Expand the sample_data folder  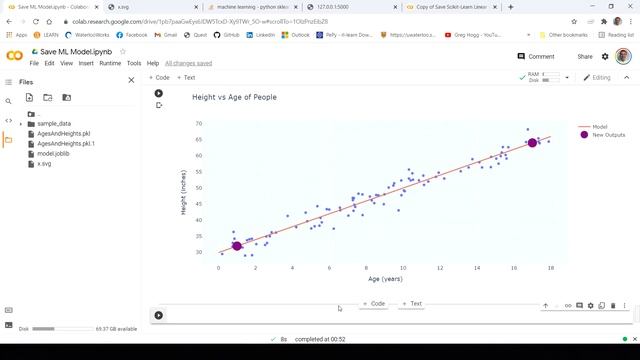[21, 124]
